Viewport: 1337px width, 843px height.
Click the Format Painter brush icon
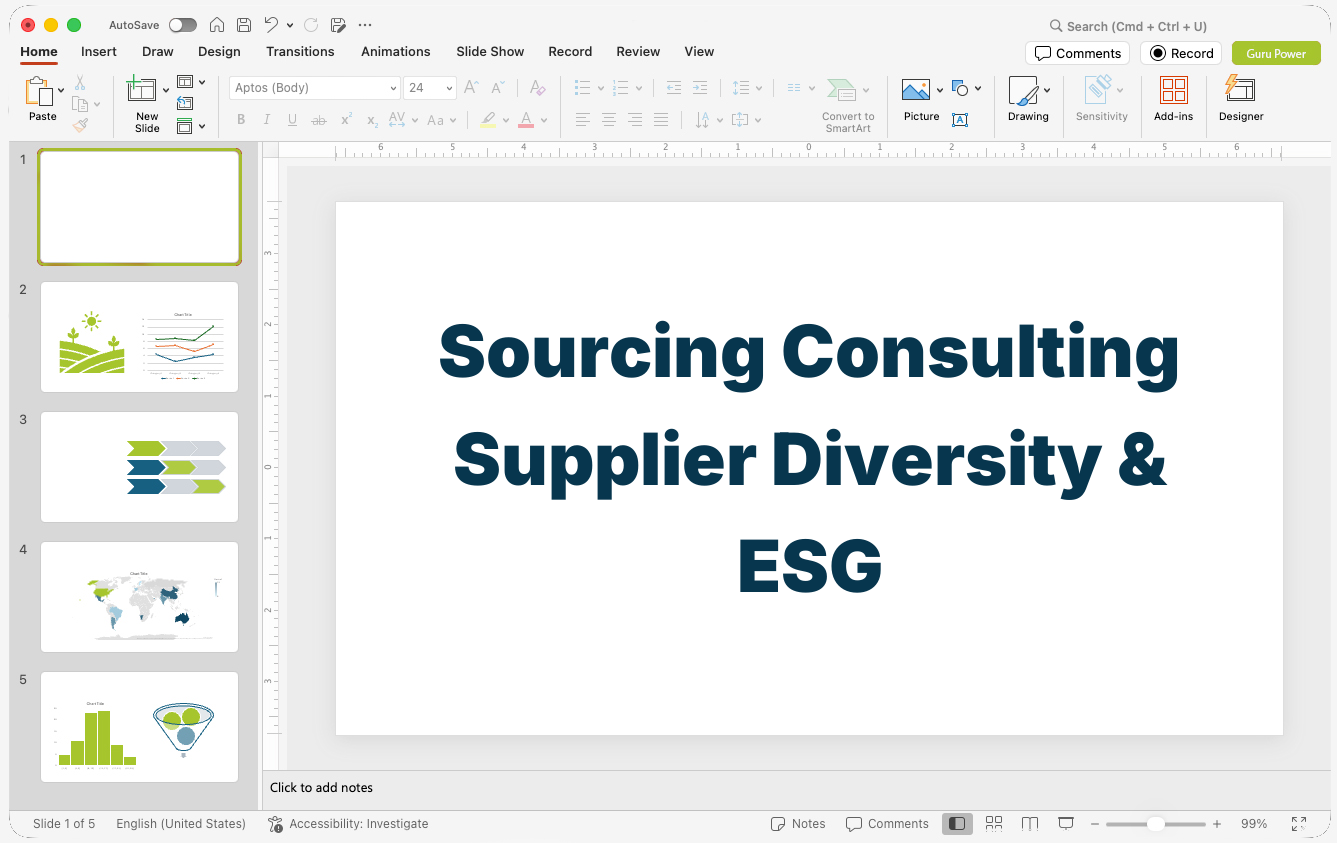(x=80, y=125)
